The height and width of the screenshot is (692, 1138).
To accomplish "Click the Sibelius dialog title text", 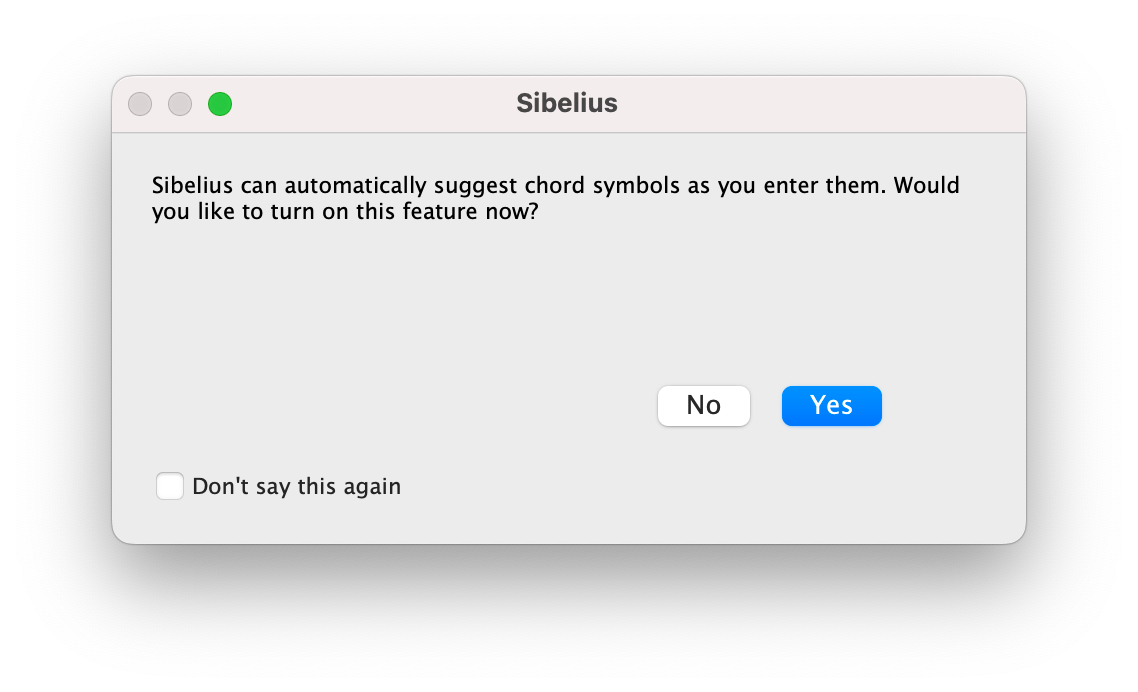I will (x=566, y=103).
